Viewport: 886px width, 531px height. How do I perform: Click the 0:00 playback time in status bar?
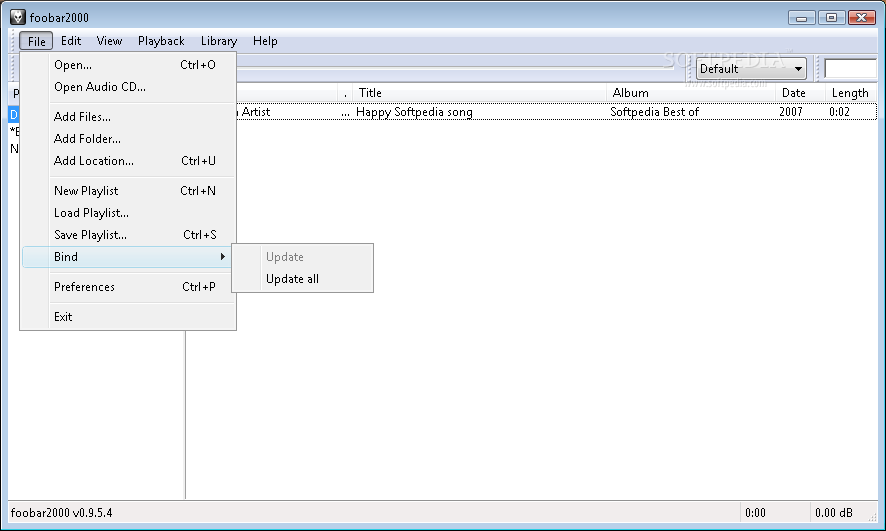coord(755,513)
